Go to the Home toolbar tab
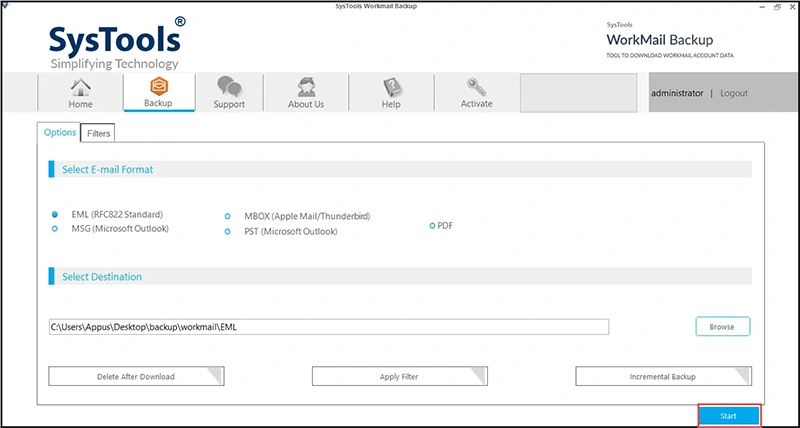Image resolution: width=800 pixels, height=428 pixels. coord(80,93)
